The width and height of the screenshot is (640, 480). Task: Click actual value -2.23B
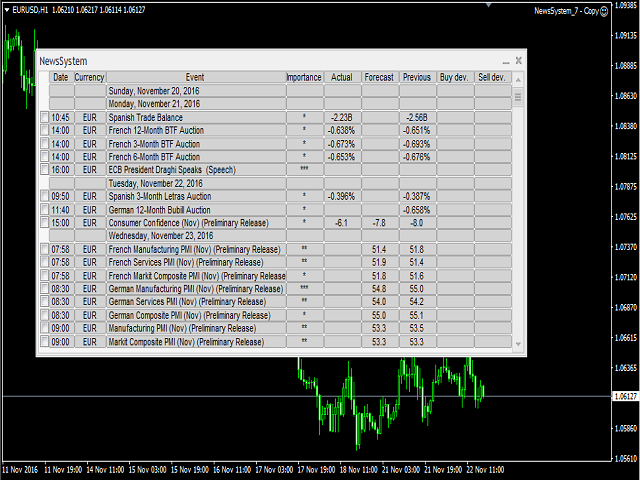tap(342, 118)
